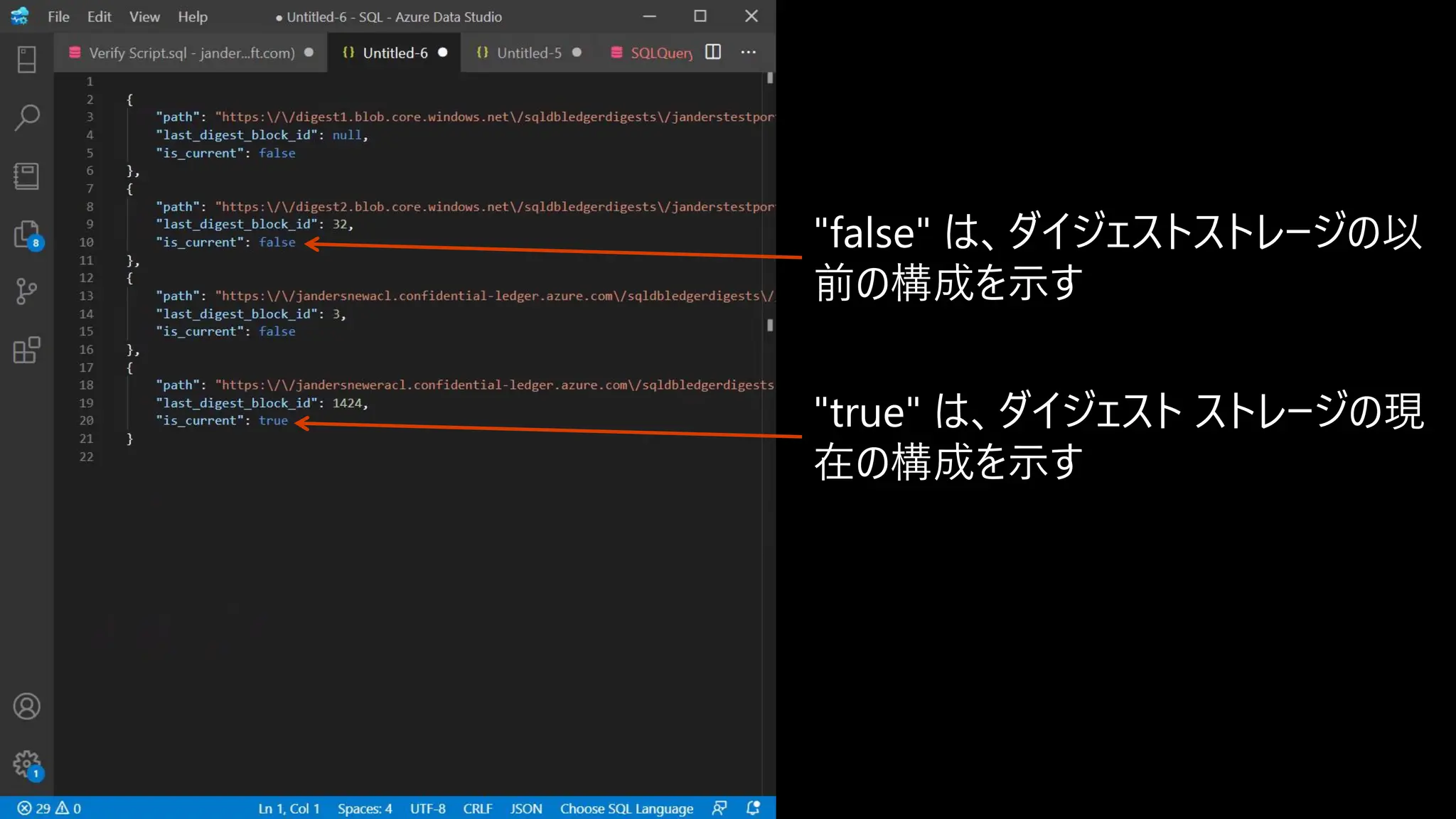Open the Help menu
This screenshot has height=819, width=1456.
tap(193, 16)
